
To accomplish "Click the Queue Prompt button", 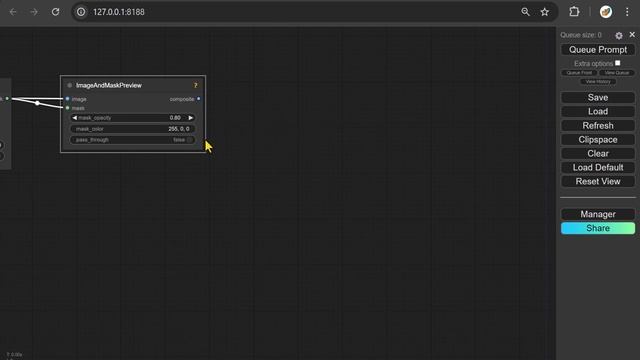I will click(598, 50).
